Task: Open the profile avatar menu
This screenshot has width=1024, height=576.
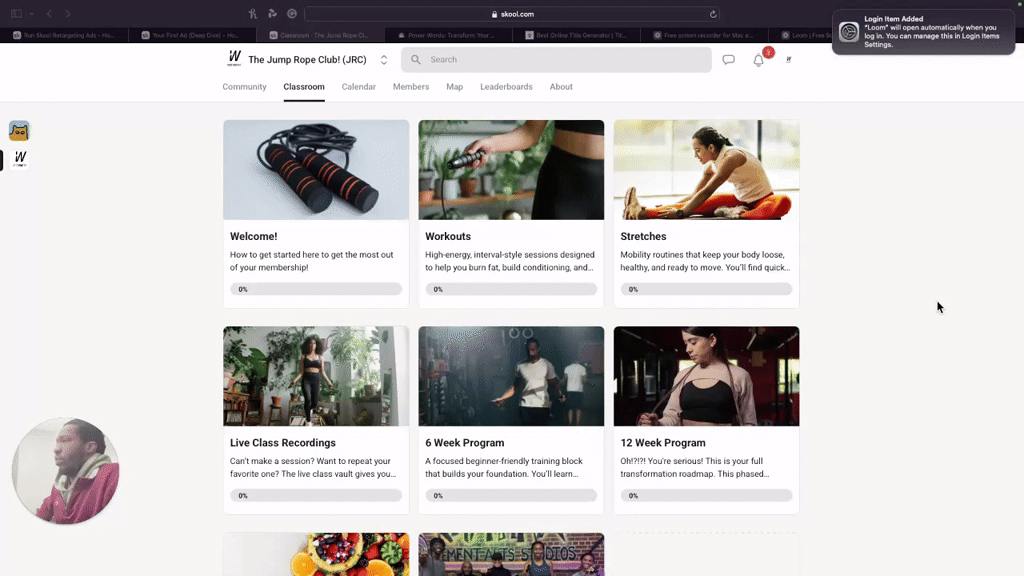Action: (788, 59)
